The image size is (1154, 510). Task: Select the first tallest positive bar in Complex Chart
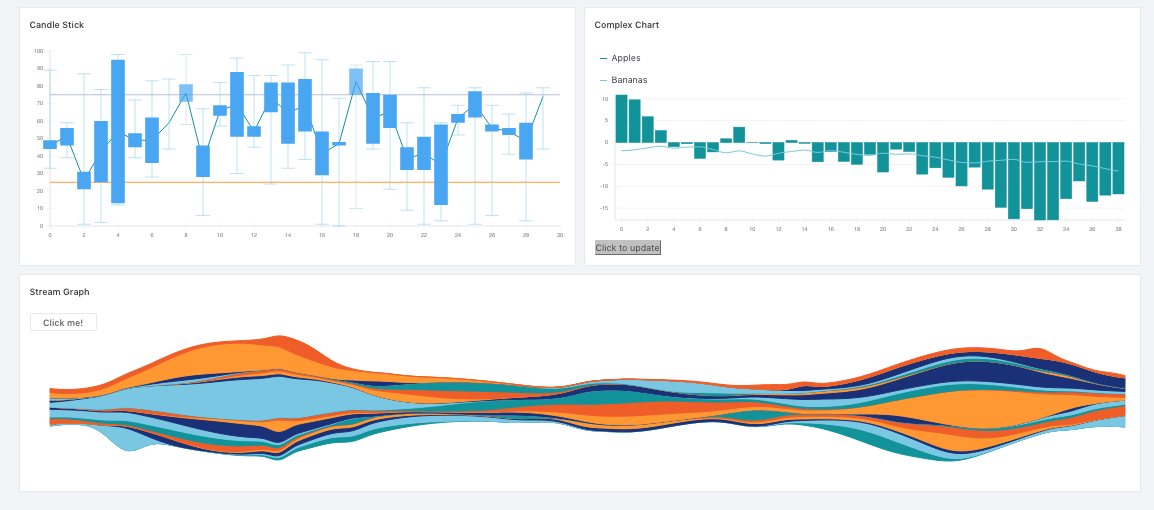[621, 118]
